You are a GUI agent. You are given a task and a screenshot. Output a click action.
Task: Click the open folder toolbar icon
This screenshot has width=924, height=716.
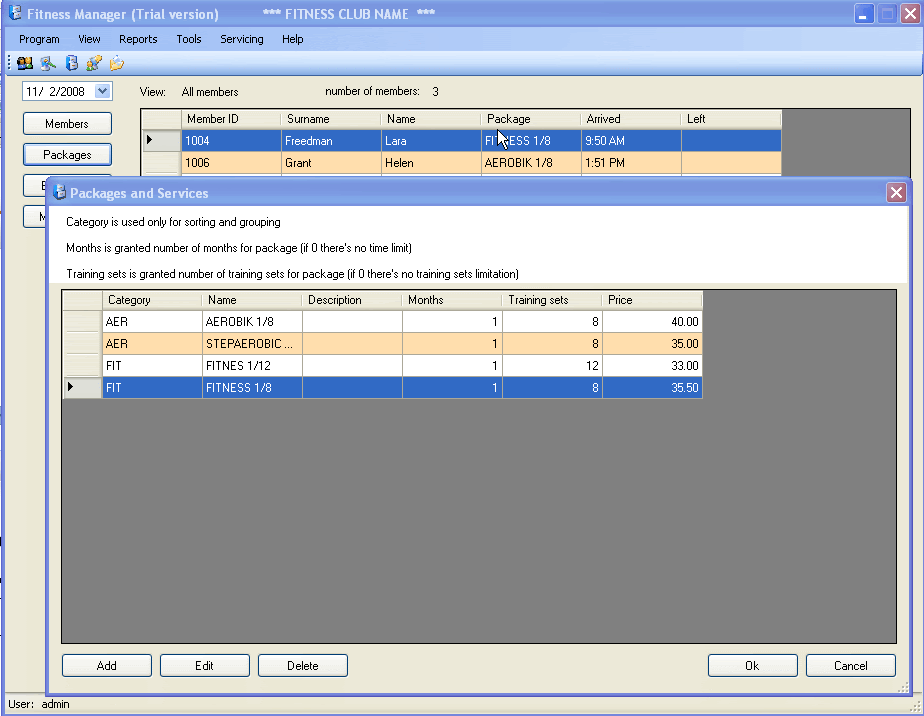click(117, 63)
